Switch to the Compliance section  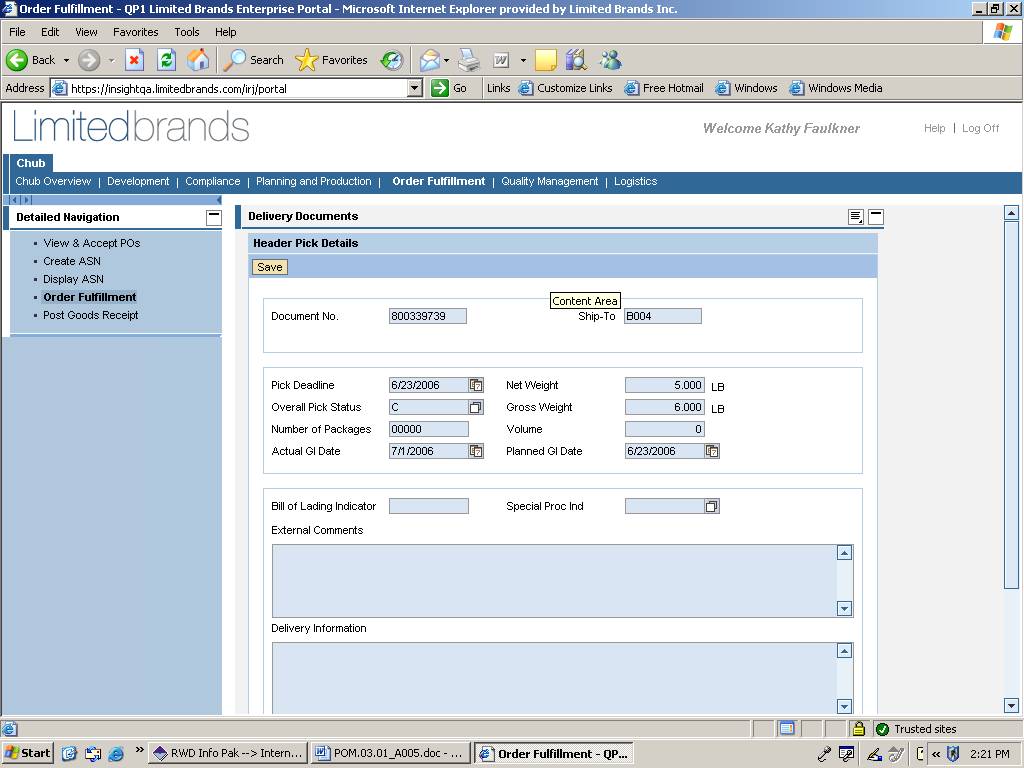pos(213,182)
